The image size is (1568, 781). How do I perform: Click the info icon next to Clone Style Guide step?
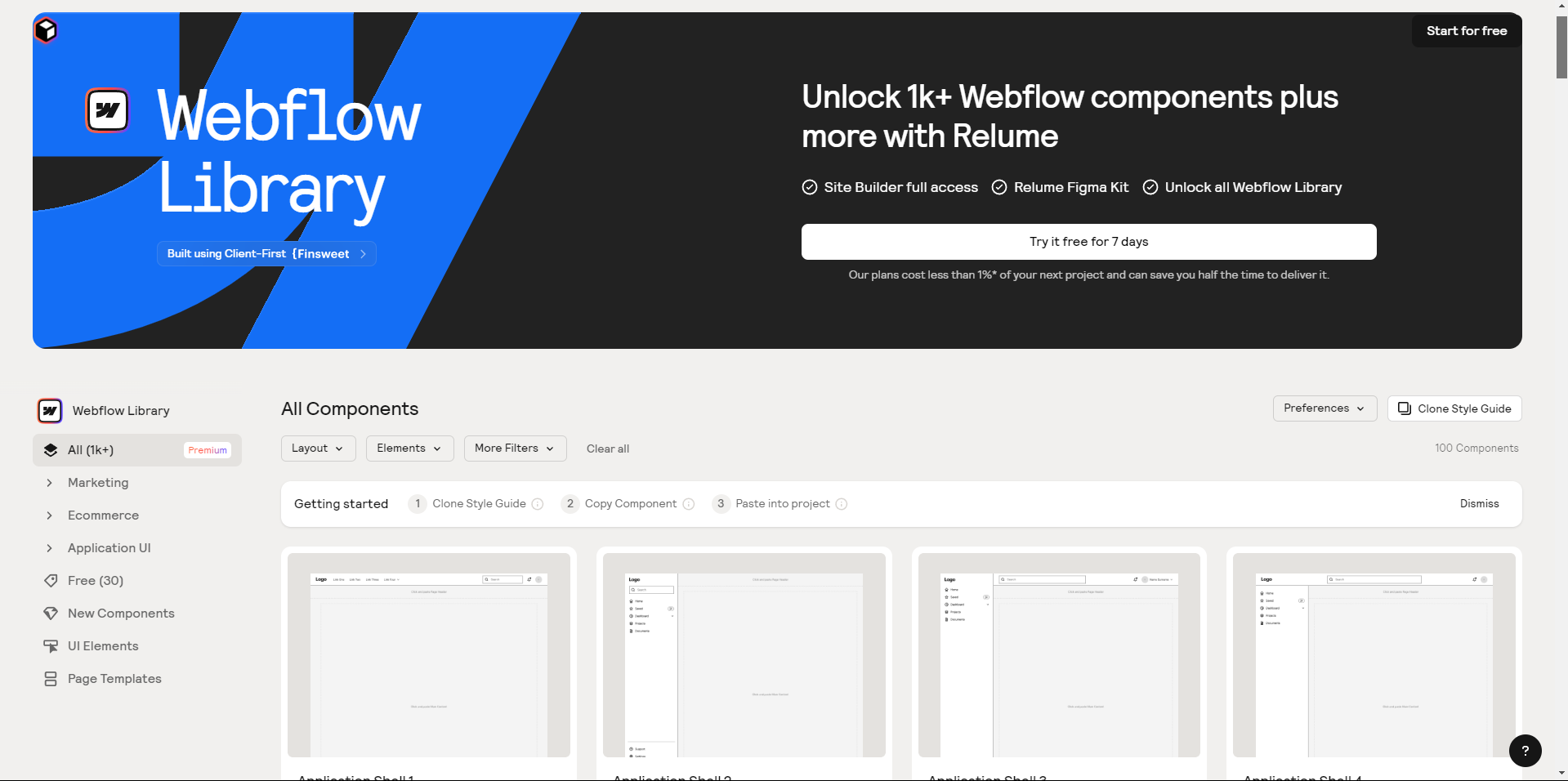[538, 504]
